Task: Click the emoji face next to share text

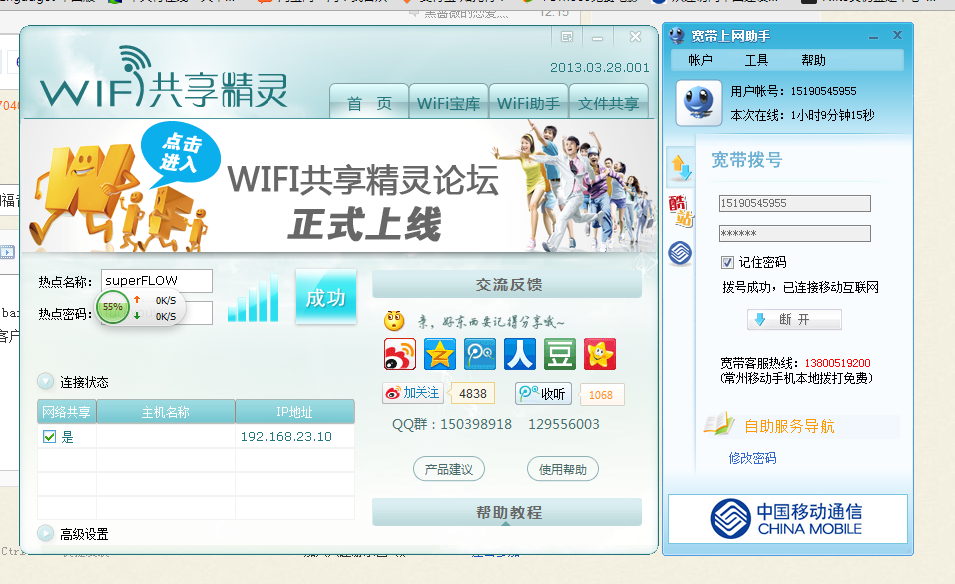Action: click(x=394, y=320)
